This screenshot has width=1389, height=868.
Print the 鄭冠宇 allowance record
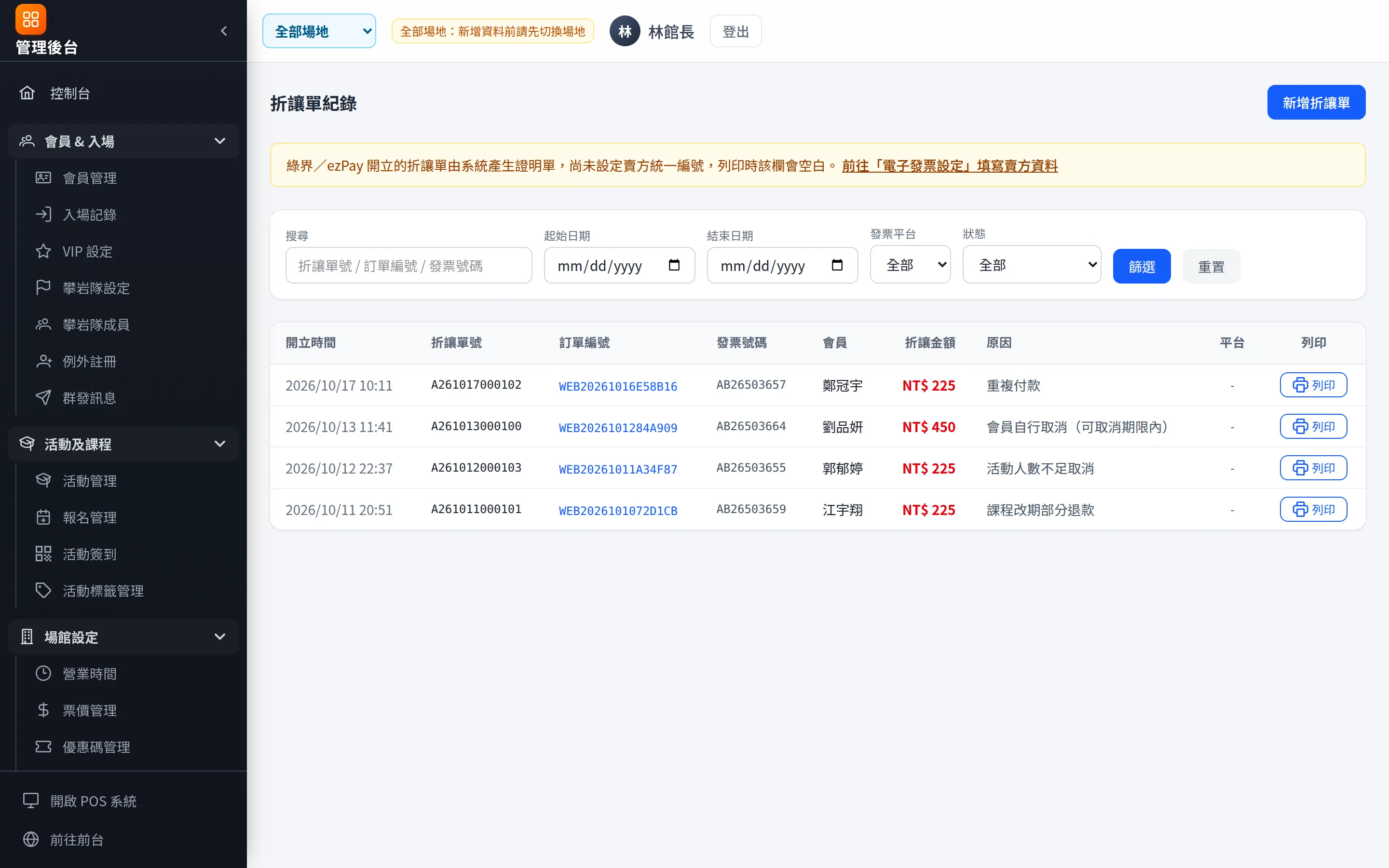coord(1313,385)
